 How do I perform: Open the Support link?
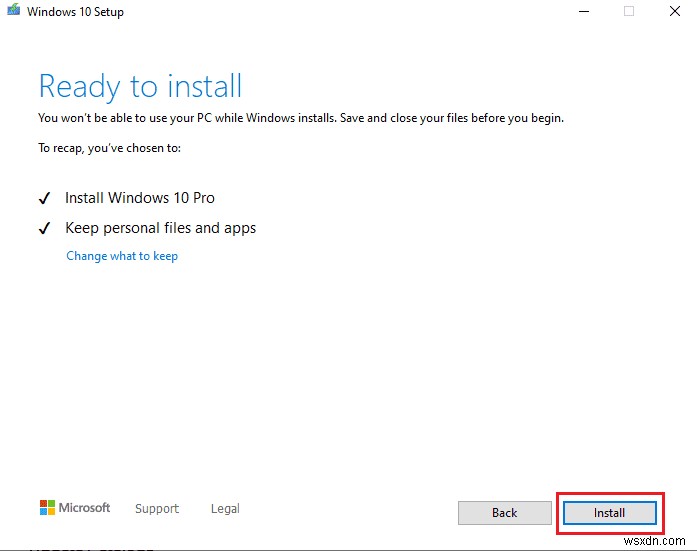157,508
